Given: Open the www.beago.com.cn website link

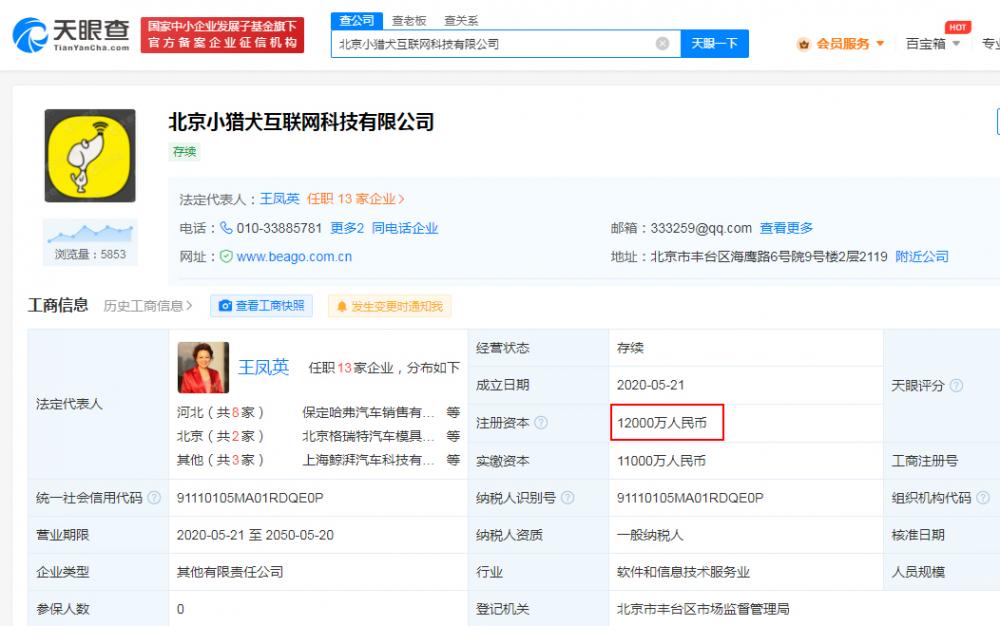Looking at the screenshot, I should click(x=294, y=256).
